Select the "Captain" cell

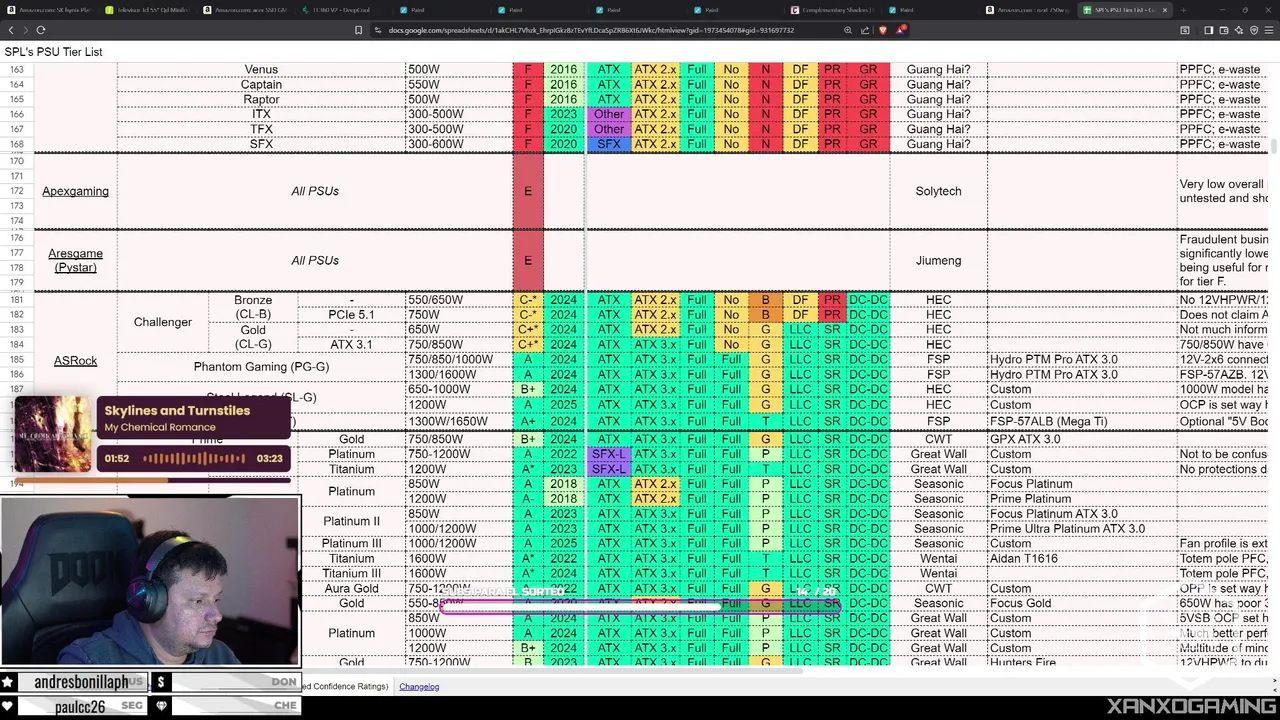[x=261, y=85]
